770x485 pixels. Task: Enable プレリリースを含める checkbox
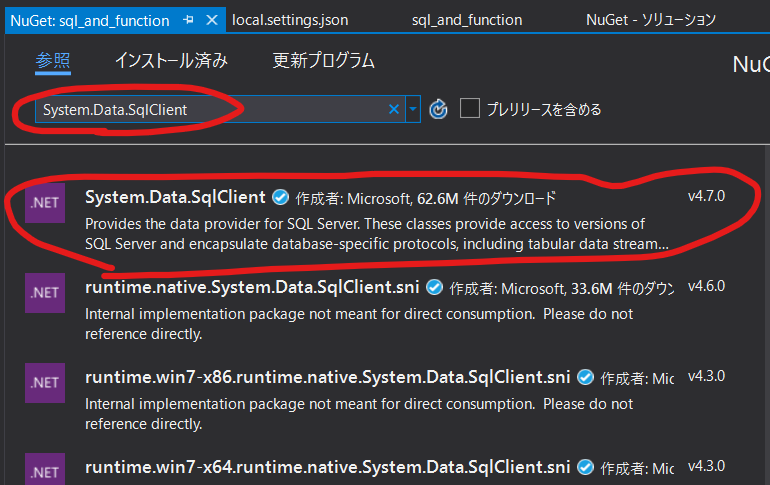click(x=469, y=108)
